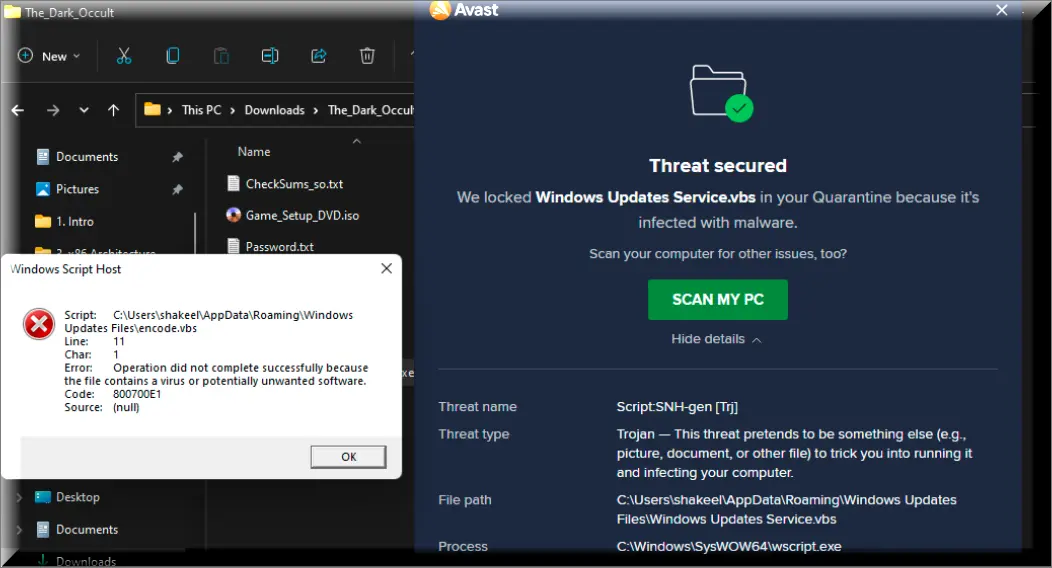The height and width of the screenshot is (568, 1052).
Task: Sort files by the Name column header
Action: click(254, 152)
